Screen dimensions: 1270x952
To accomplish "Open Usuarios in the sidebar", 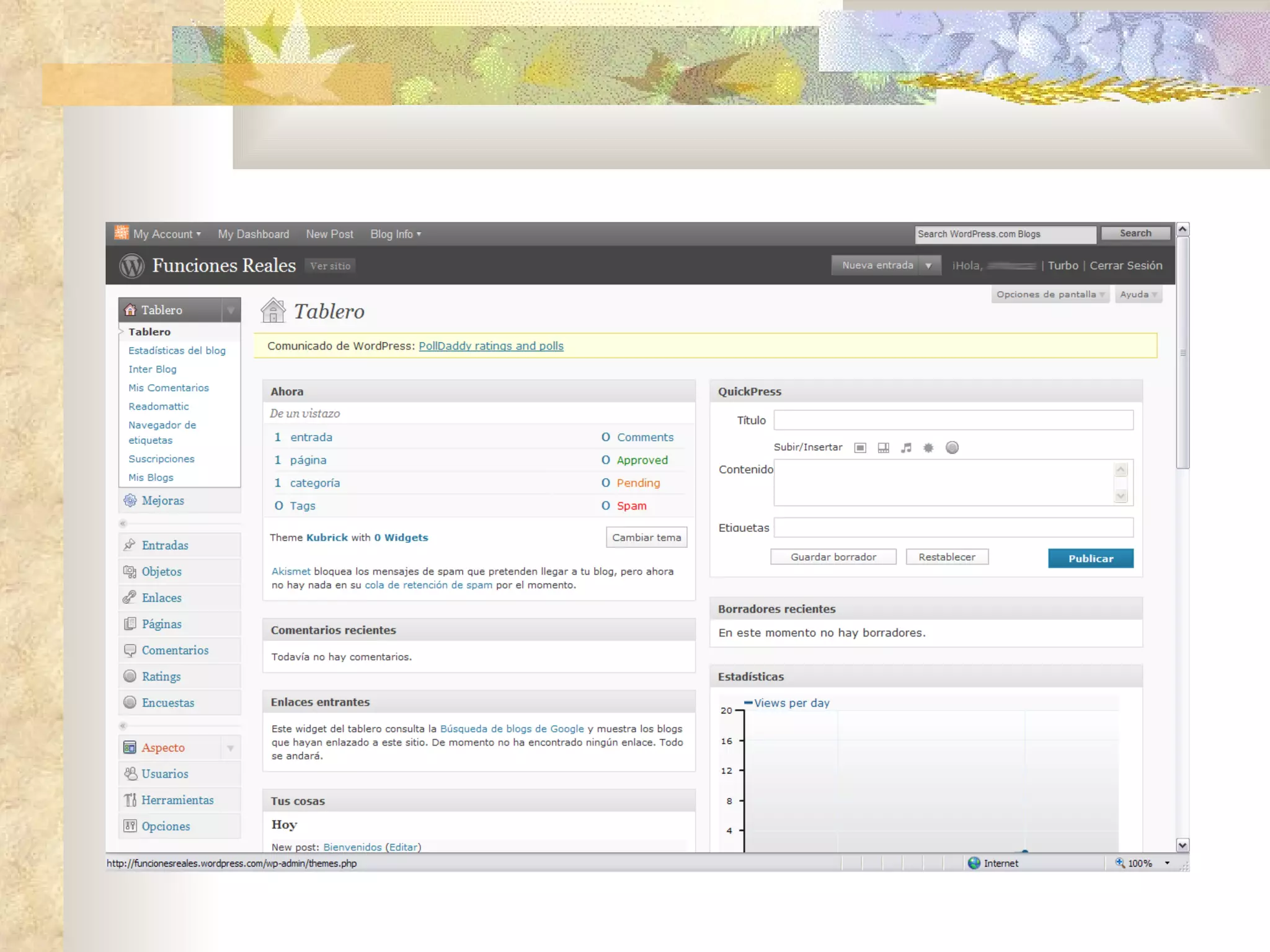I will (x=164, y=774).
